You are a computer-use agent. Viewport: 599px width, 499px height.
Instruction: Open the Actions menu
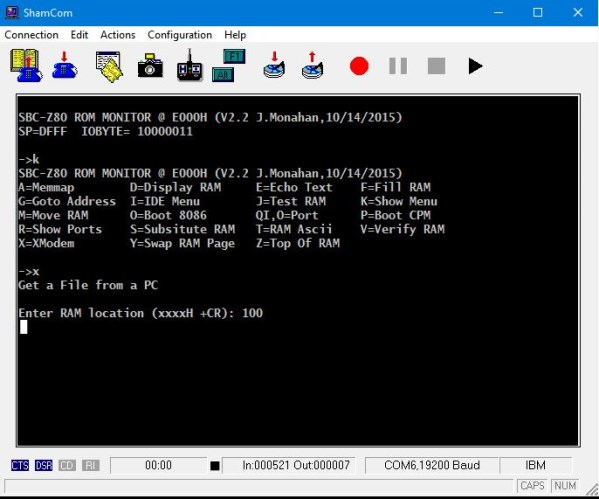[x=118, y=35]
